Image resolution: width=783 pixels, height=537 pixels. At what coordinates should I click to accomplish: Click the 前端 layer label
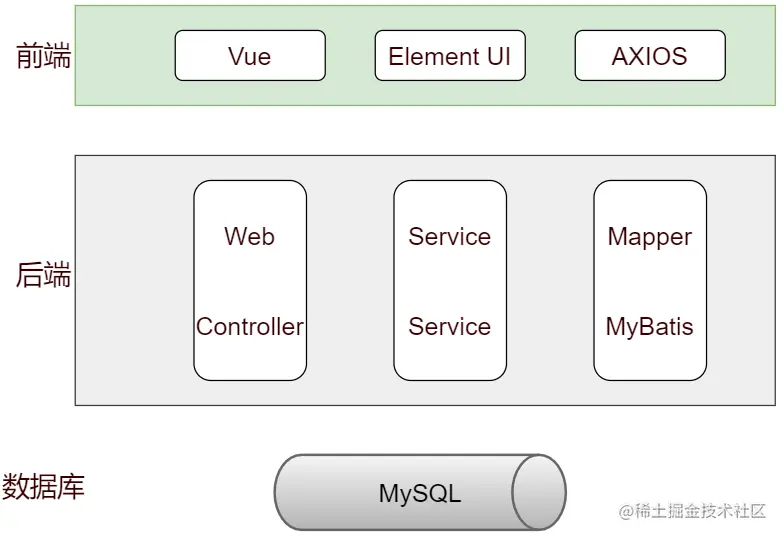(x=43, y=55)
